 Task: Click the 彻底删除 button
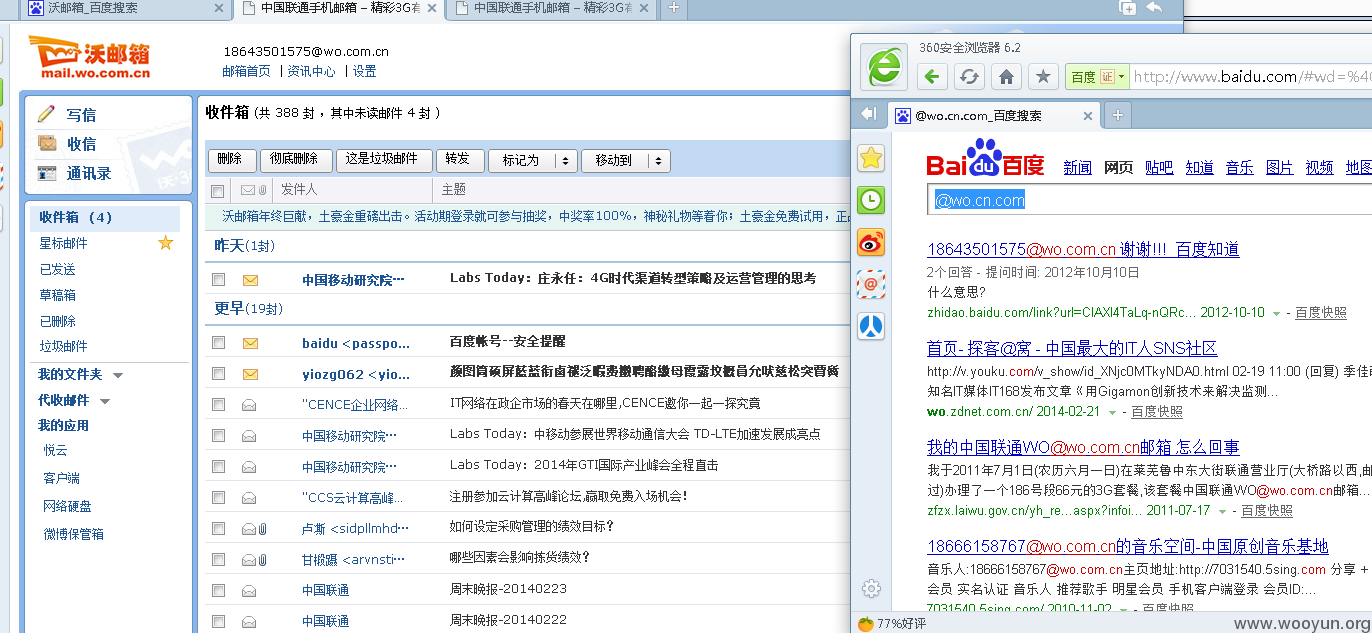[295, 160]
